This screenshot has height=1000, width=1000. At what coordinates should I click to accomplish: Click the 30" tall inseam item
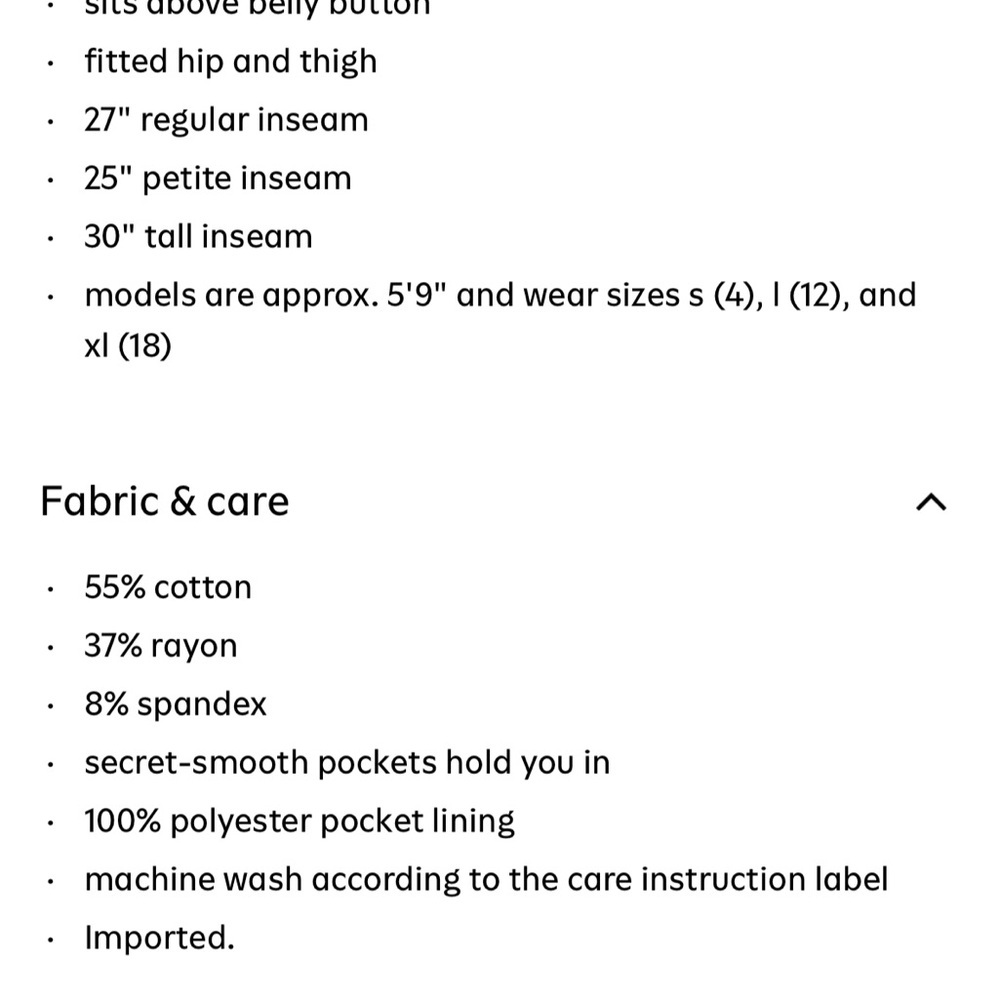pos(198,237)
